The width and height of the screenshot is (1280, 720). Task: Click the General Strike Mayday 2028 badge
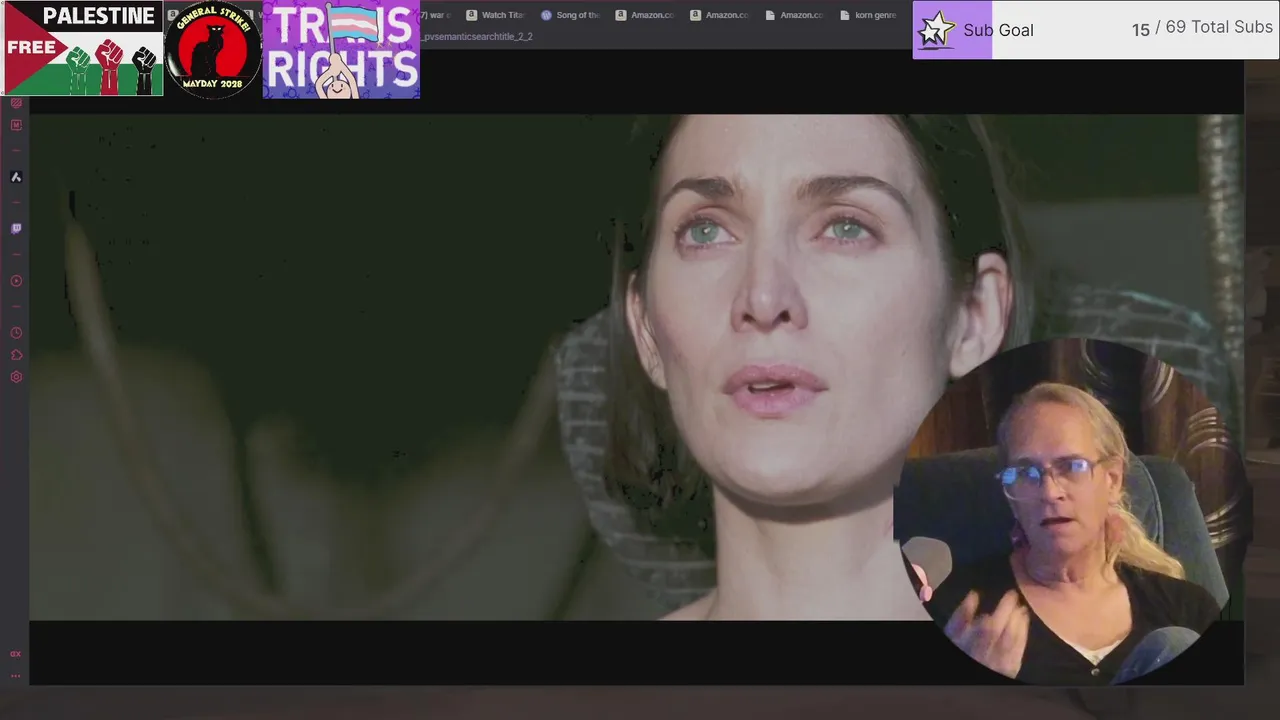click(212, 49)
